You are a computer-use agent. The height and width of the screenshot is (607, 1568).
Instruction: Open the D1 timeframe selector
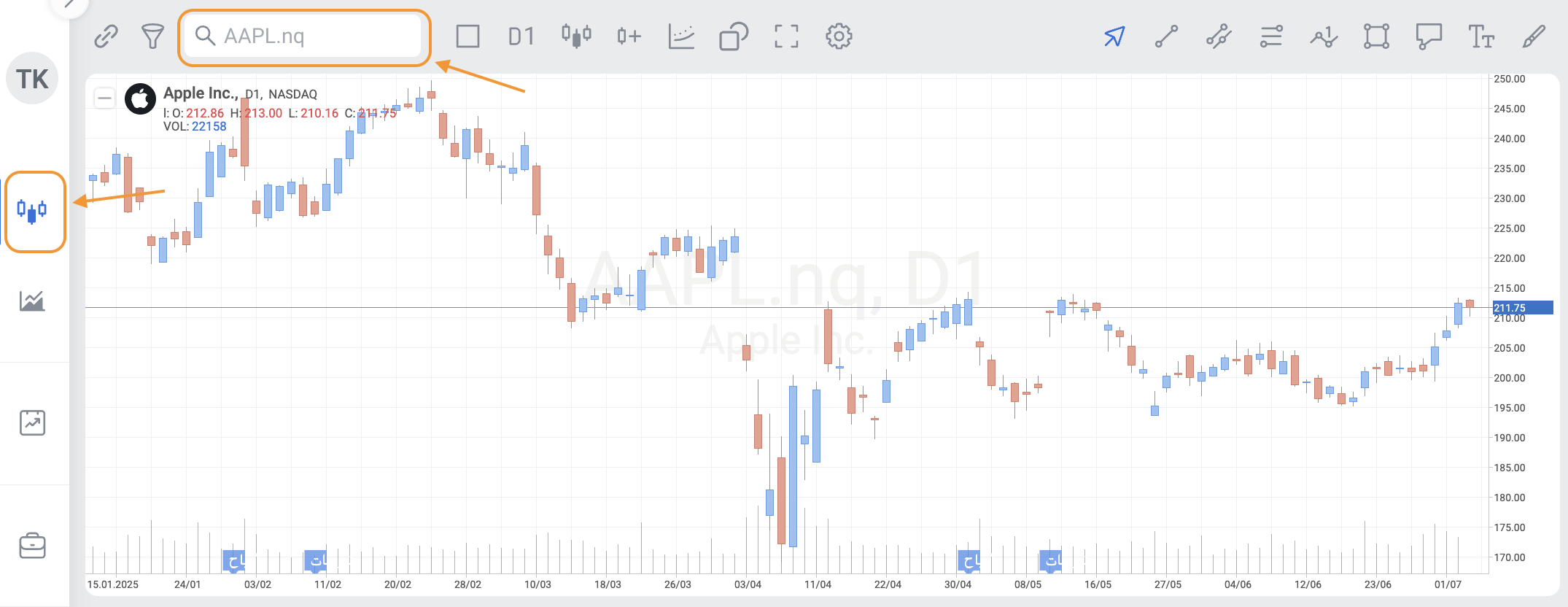click(521, 36)
